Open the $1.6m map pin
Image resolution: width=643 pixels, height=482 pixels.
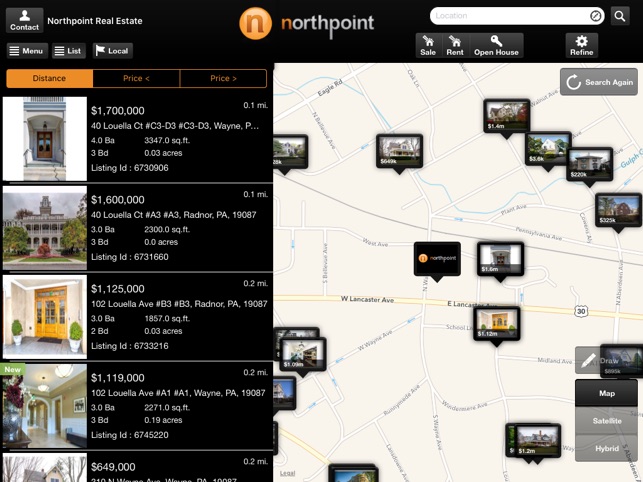tap(500, 259)
